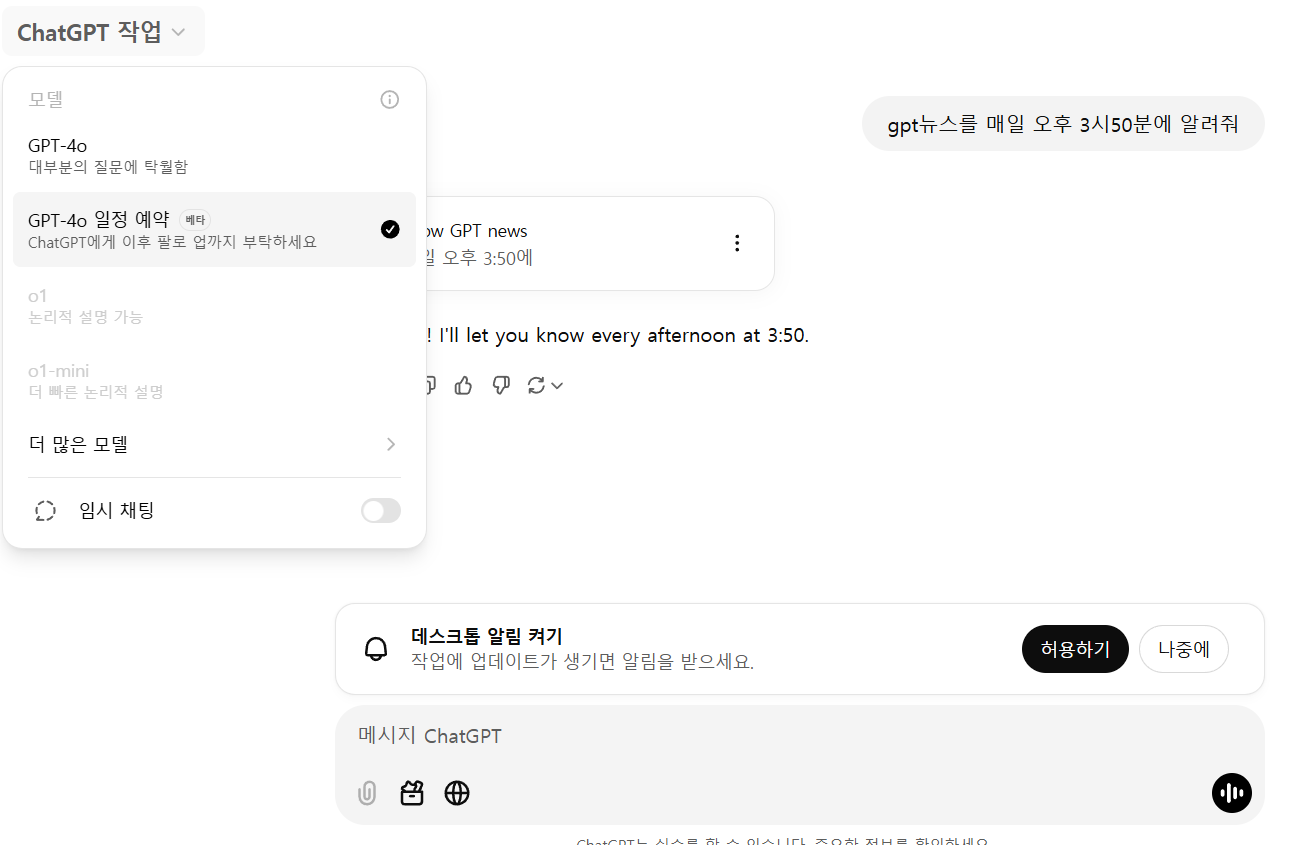The image size is (1292, 845).
Task: Open the three-dot menu on the task card
Action: (x=737, y=242)
